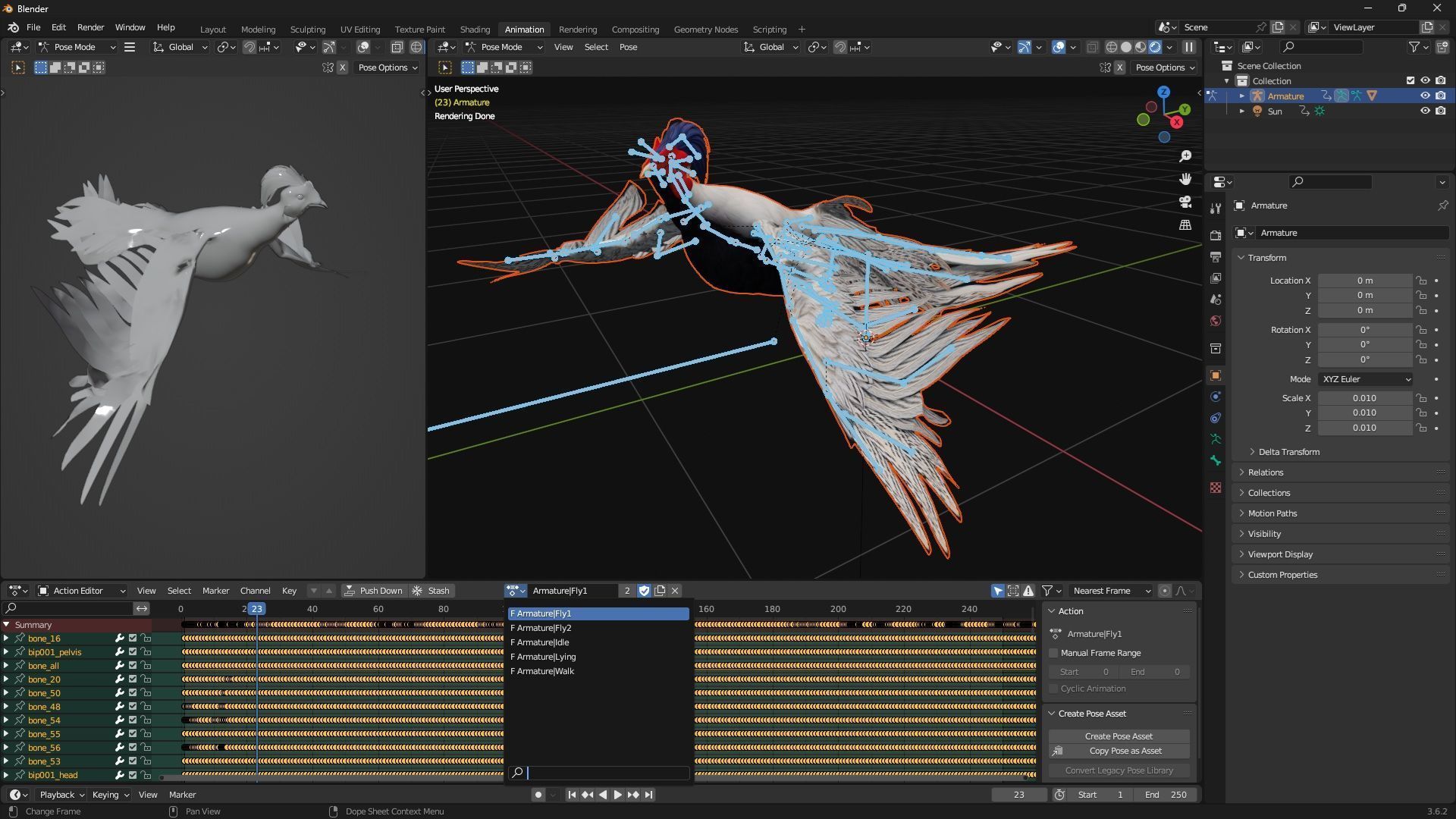The image size is (1456, 819).
Task: Click the zoom magnifier viewport gizmo
Action: pos(1185,156)
